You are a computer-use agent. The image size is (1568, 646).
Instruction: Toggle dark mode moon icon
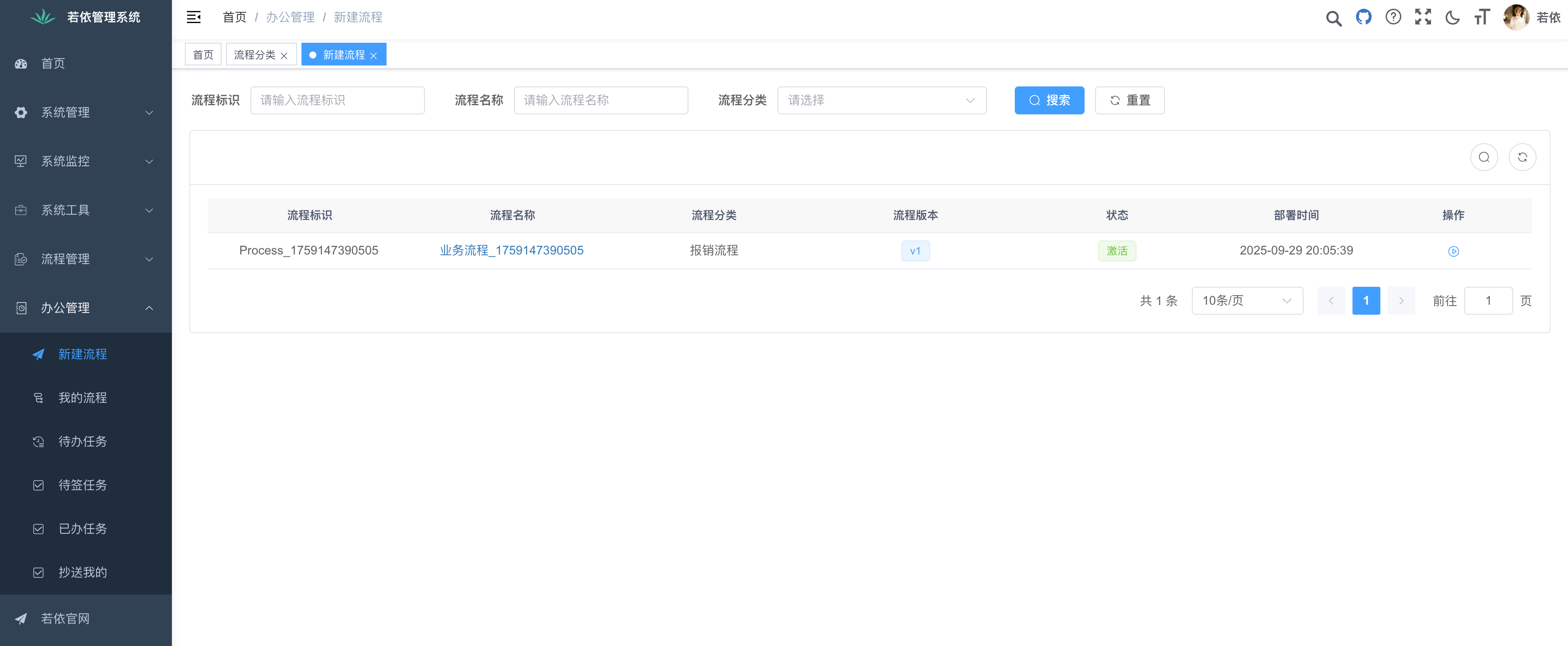1452,17
